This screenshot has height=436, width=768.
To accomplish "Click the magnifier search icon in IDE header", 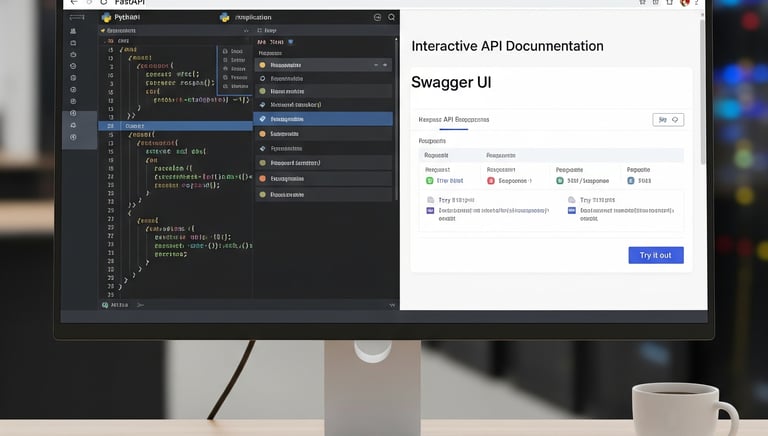I will [x=391, y=17].
